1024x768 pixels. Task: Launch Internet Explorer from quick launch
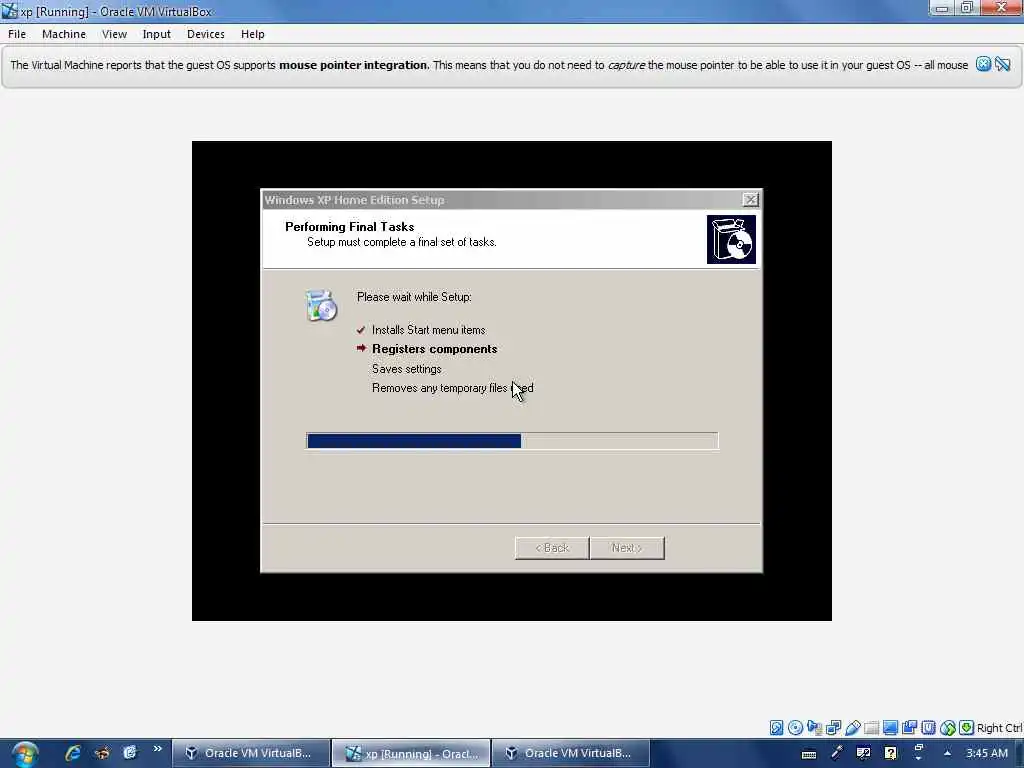[72, 753]
